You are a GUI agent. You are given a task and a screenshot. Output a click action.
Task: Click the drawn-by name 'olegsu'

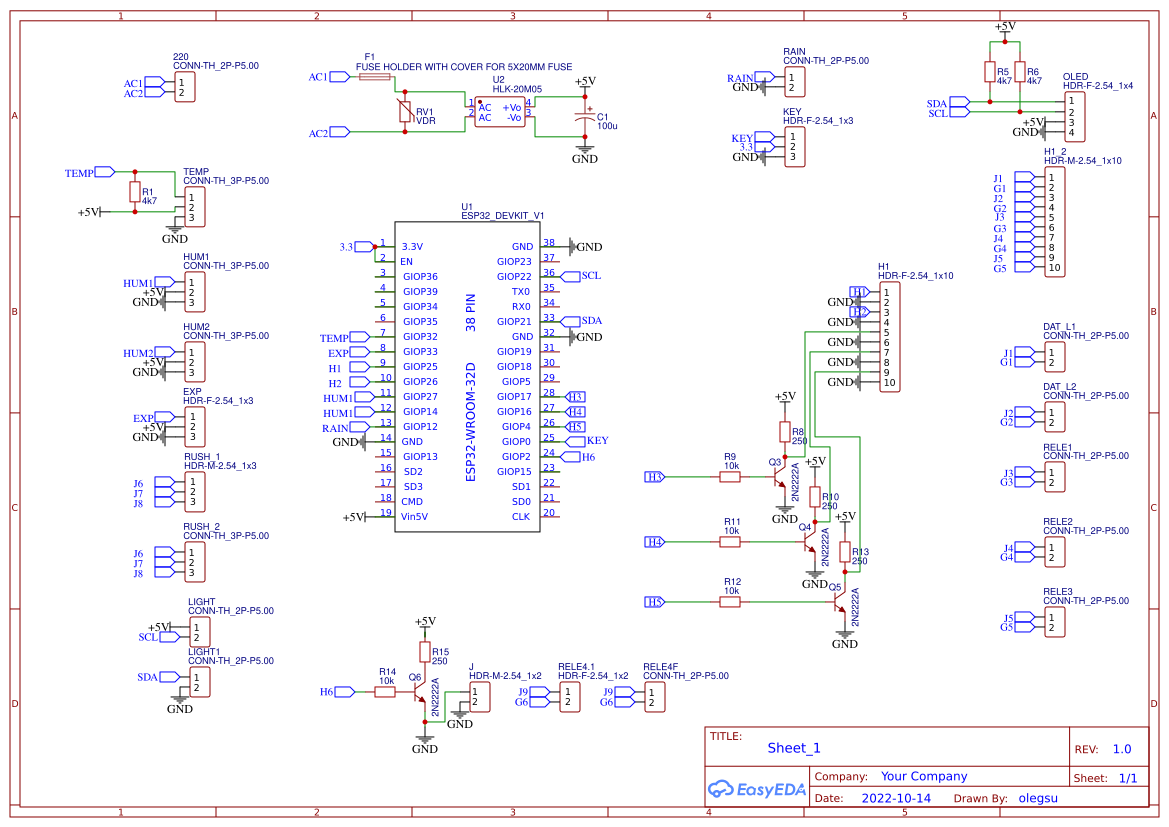1038,798
